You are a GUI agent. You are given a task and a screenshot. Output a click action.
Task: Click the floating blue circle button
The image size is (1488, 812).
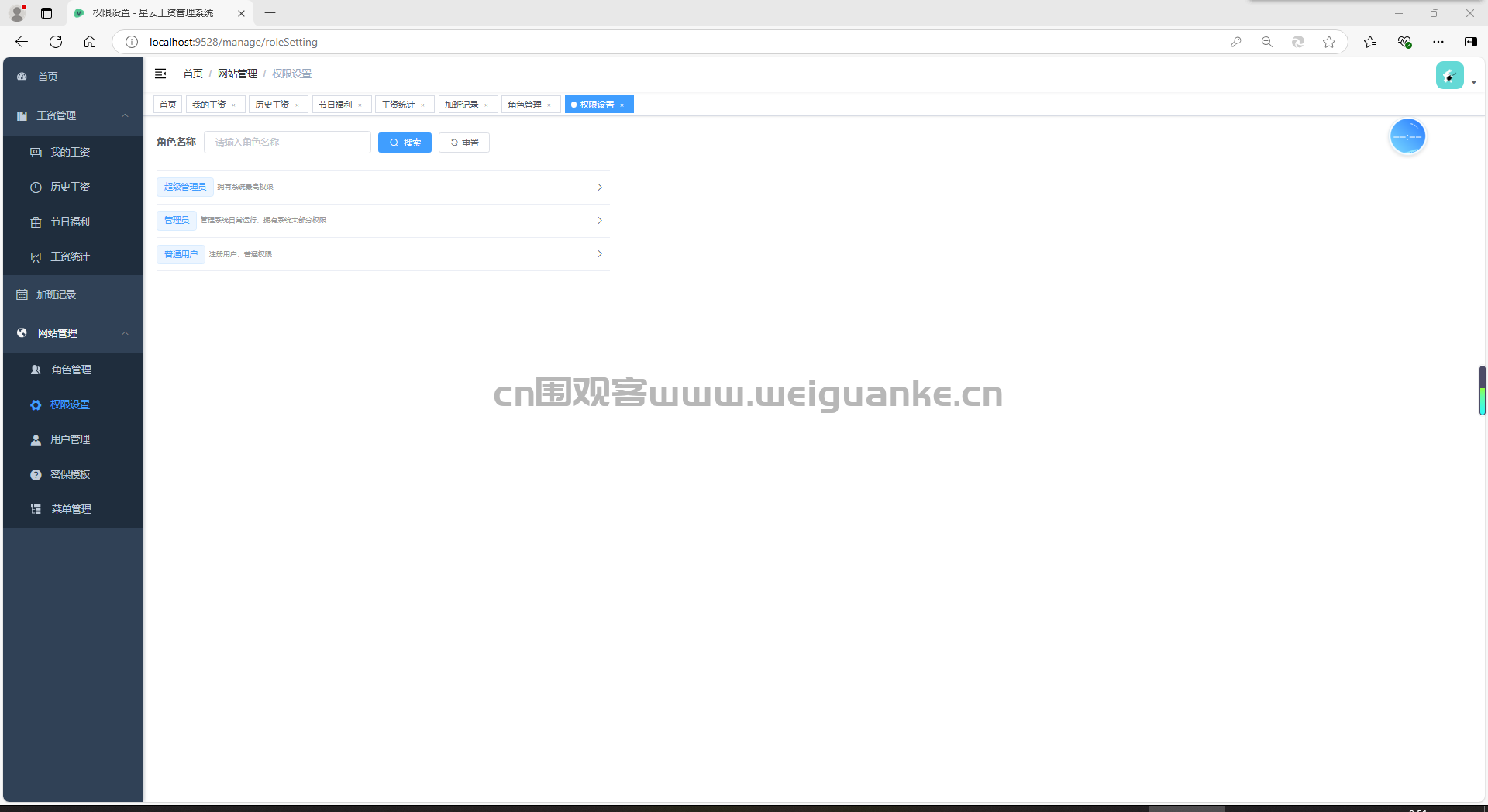1407,136
